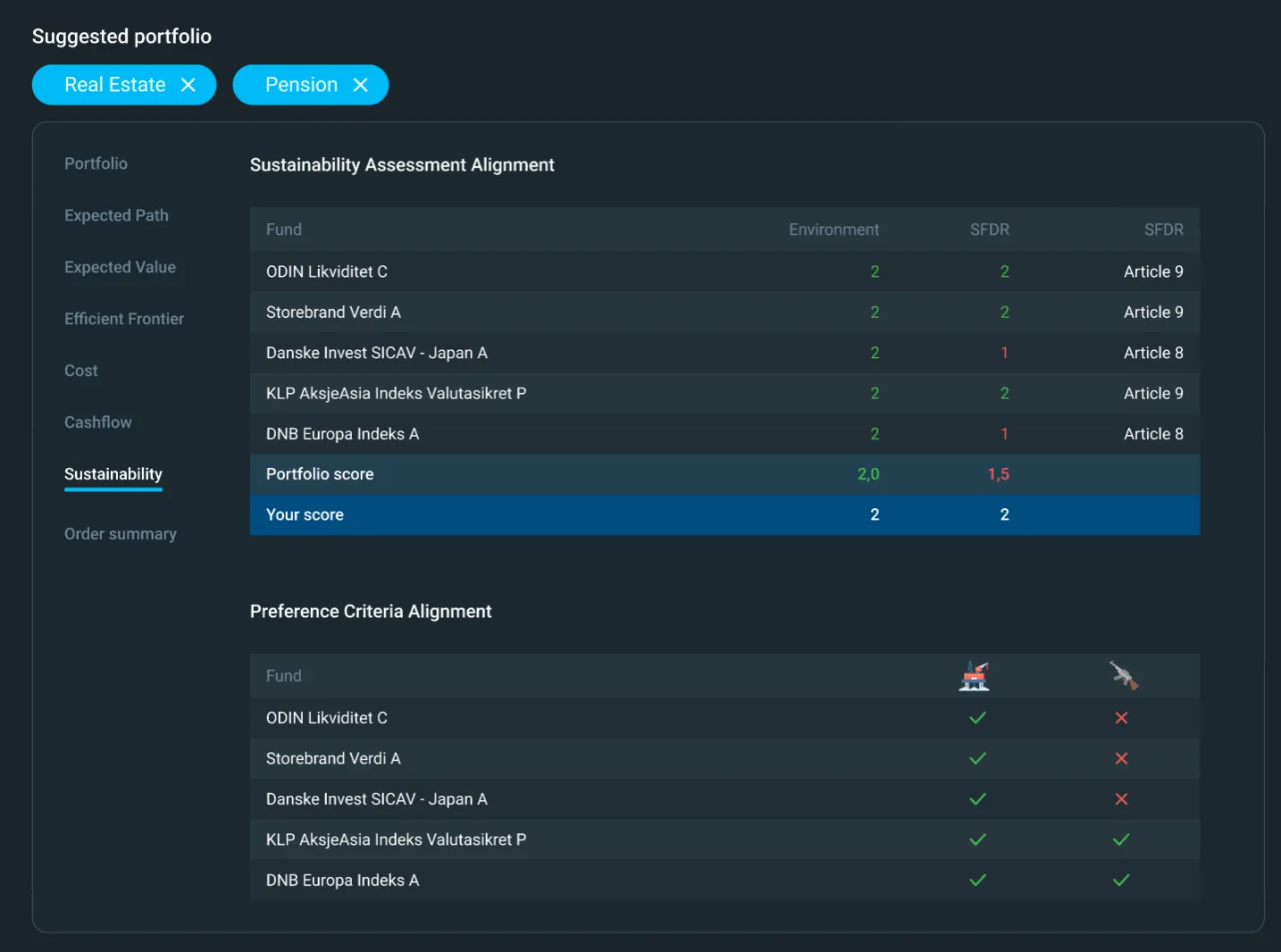Click Article 8 for Danske Invest Japan A

tap(1153, 353)
